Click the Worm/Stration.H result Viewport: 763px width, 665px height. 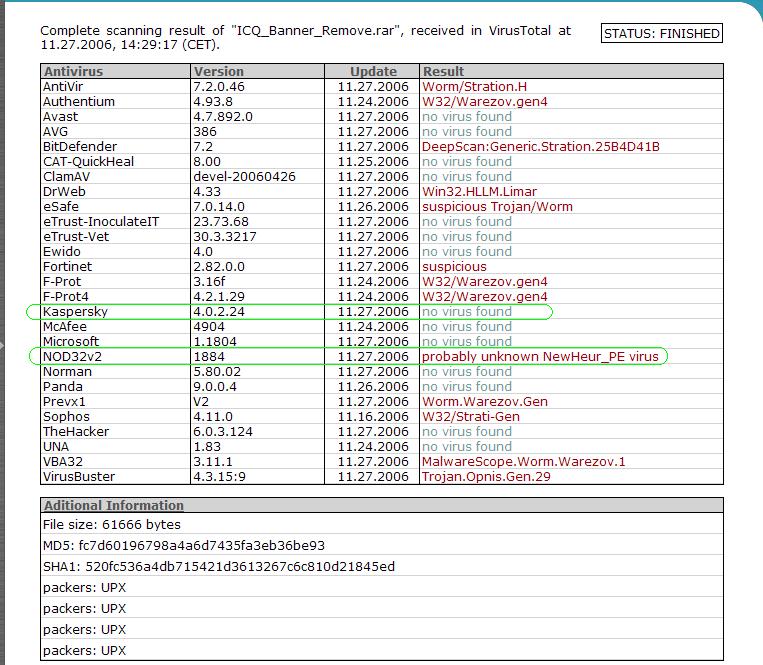click(x=474, y=87)
